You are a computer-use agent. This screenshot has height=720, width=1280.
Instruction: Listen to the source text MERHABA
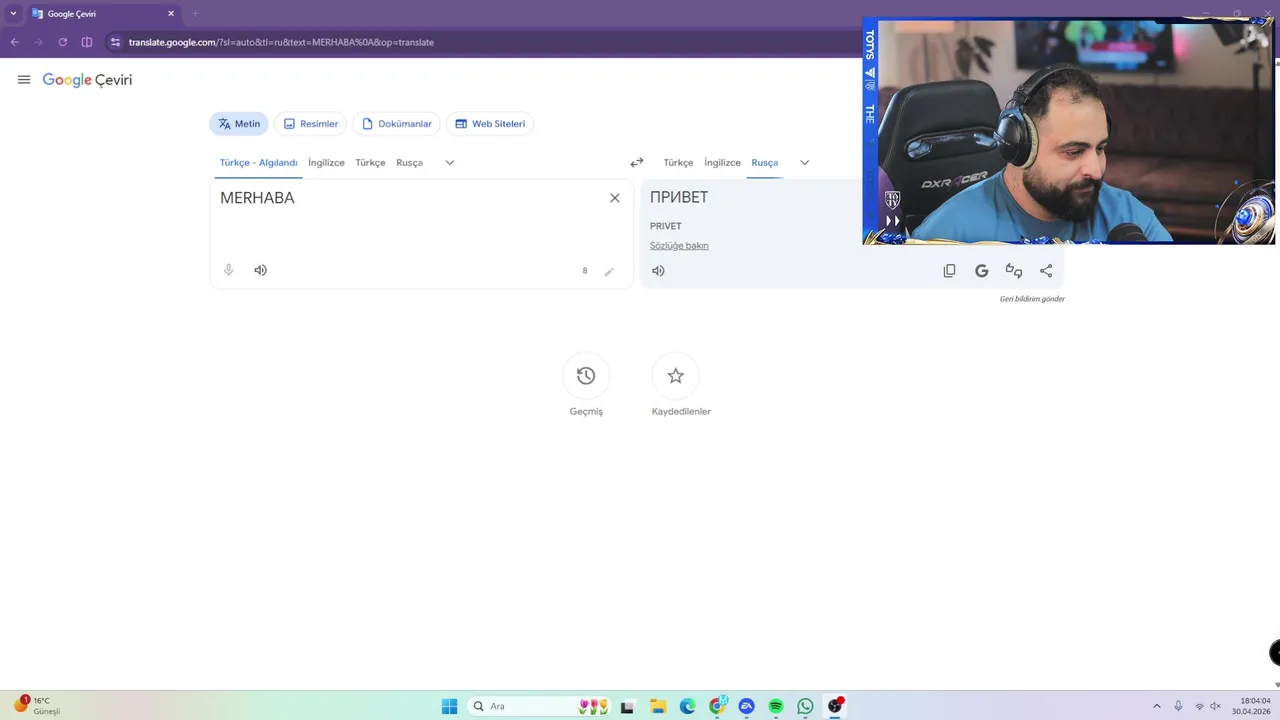click(x=261, y=270)
